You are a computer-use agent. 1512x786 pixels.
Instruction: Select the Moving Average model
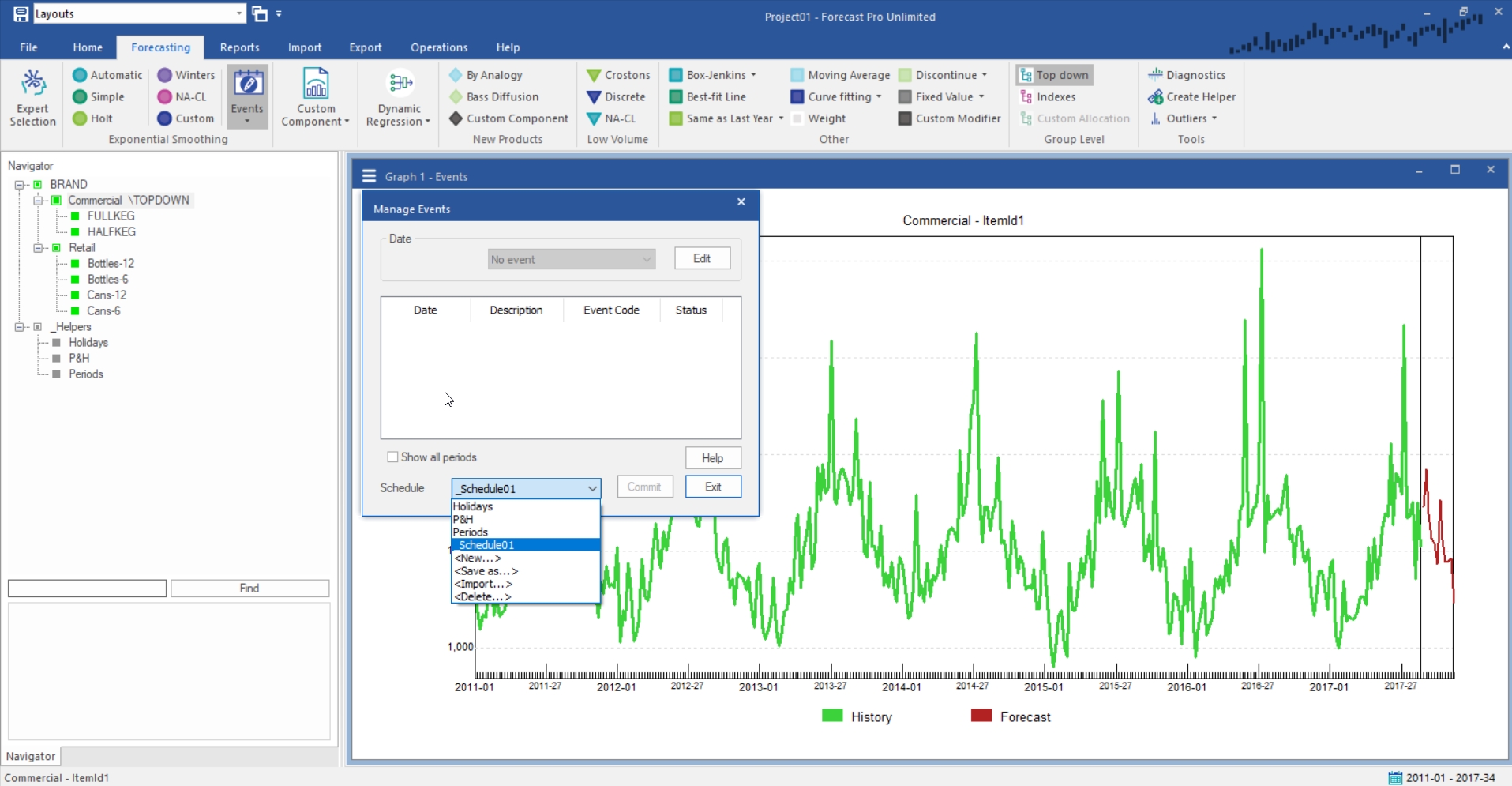840,75
